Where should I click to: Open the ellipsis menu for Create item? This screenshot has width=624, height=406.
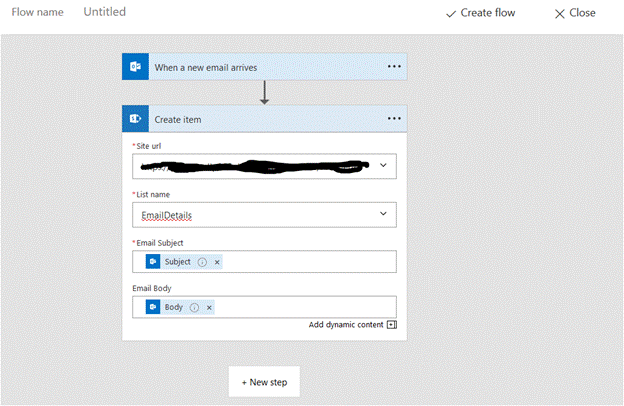[x=393, y=119]
